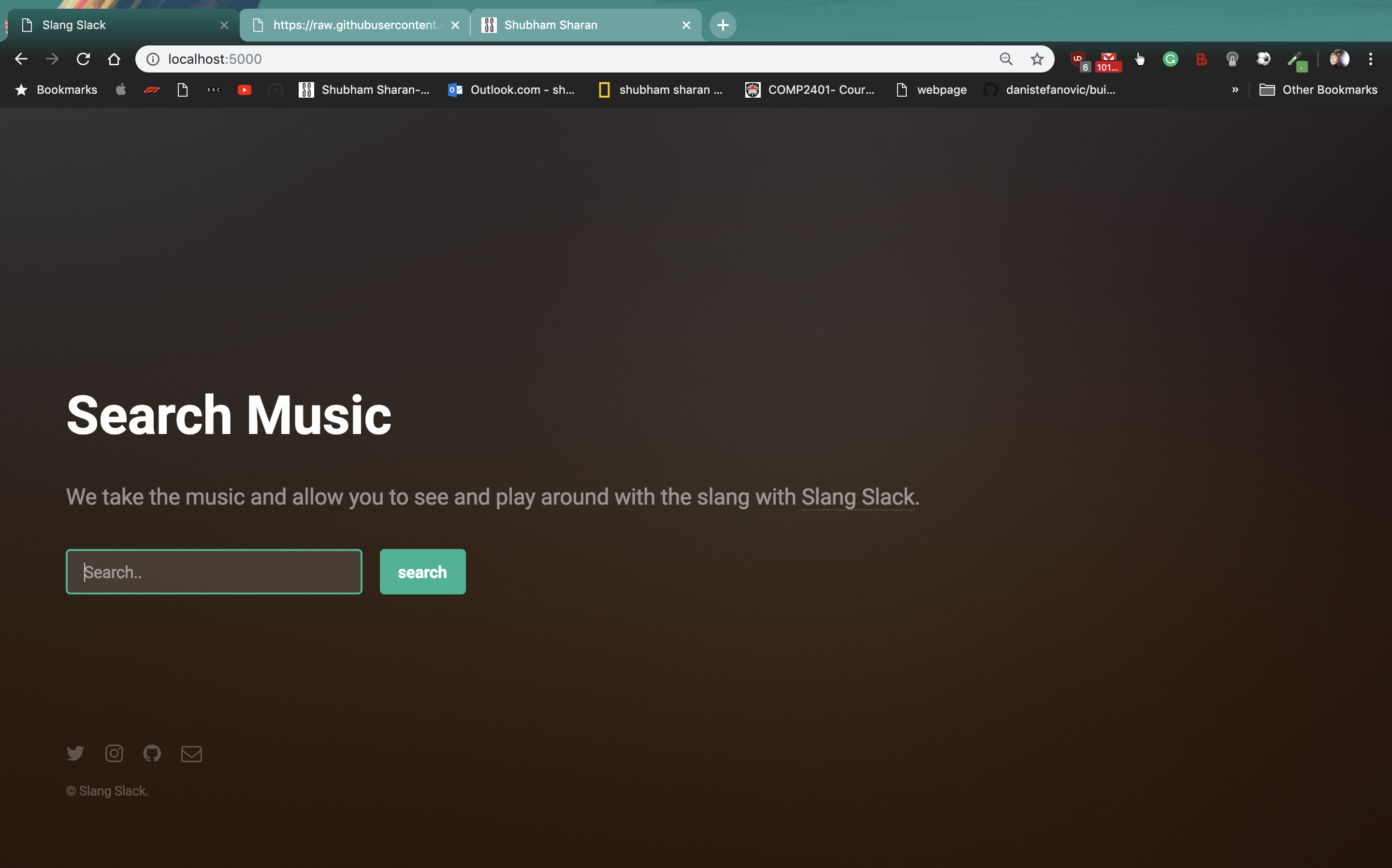Open the Chrome three-dot menu
This screenshot has height=868, width=1392.
[x=1370, y=59]
